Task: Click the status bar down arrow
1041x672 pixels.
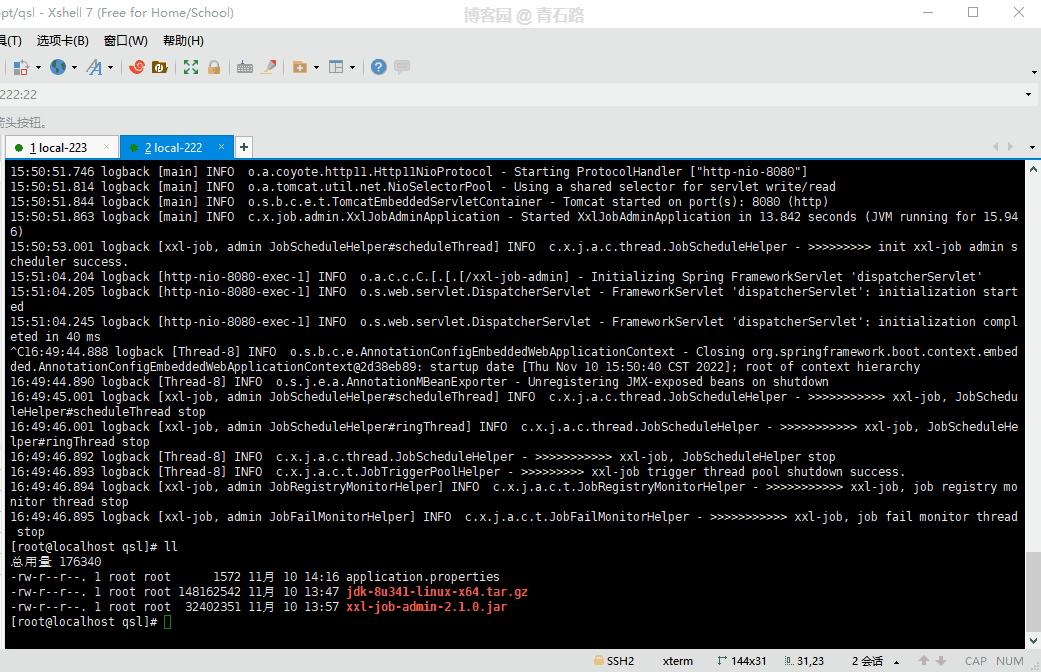Action: (x=941, y=661)
